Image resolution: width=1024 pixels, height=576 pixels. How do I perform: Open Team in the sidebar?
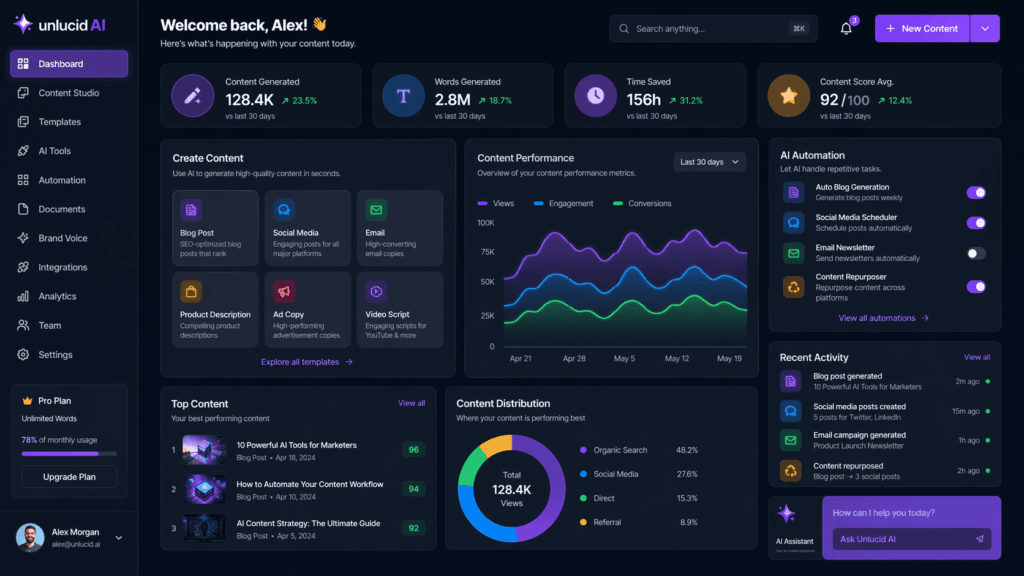point(69,325)
